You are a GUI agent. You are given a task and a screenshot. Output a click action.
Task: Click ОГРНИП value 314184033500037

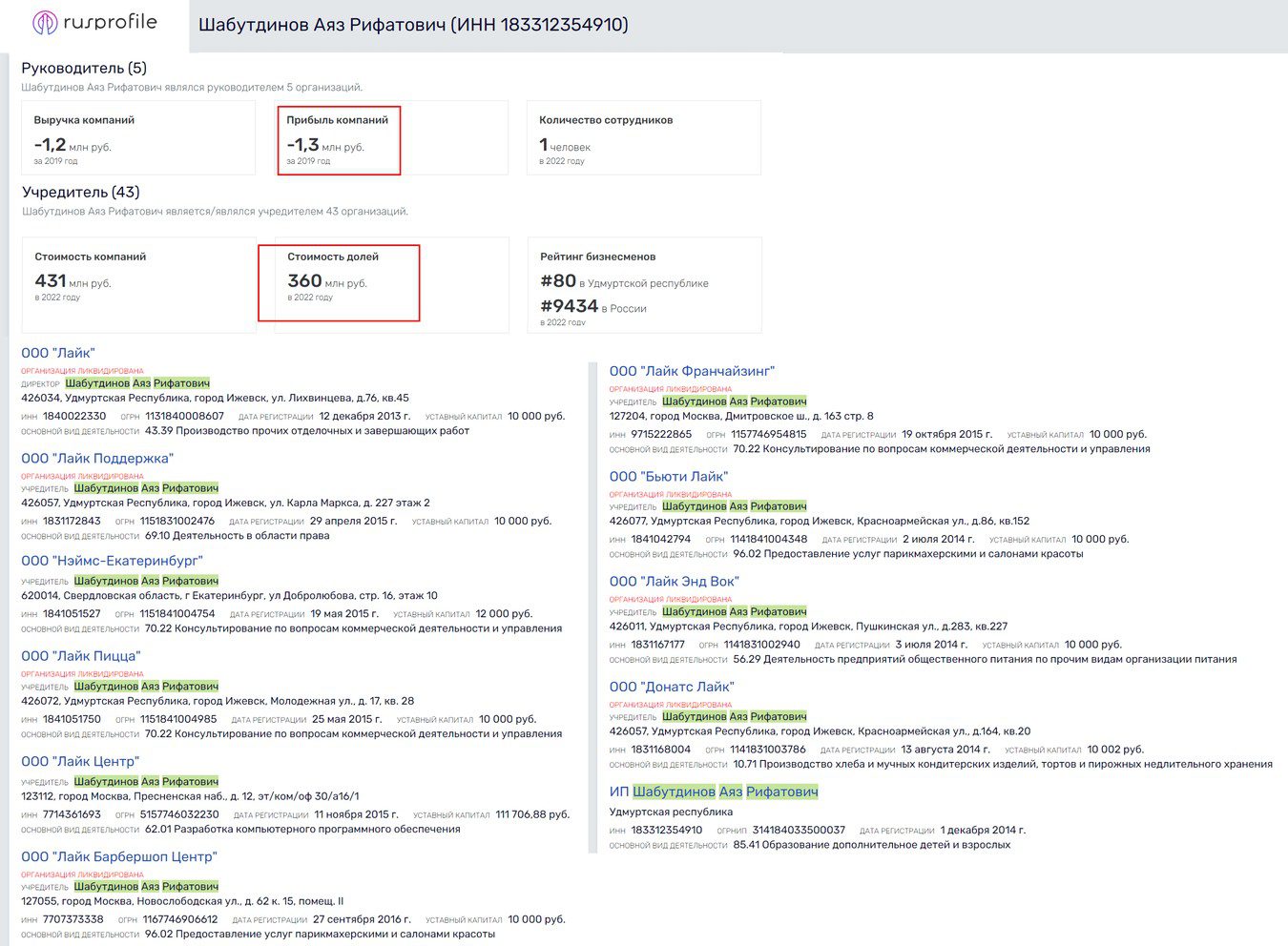tap(799, 830)
